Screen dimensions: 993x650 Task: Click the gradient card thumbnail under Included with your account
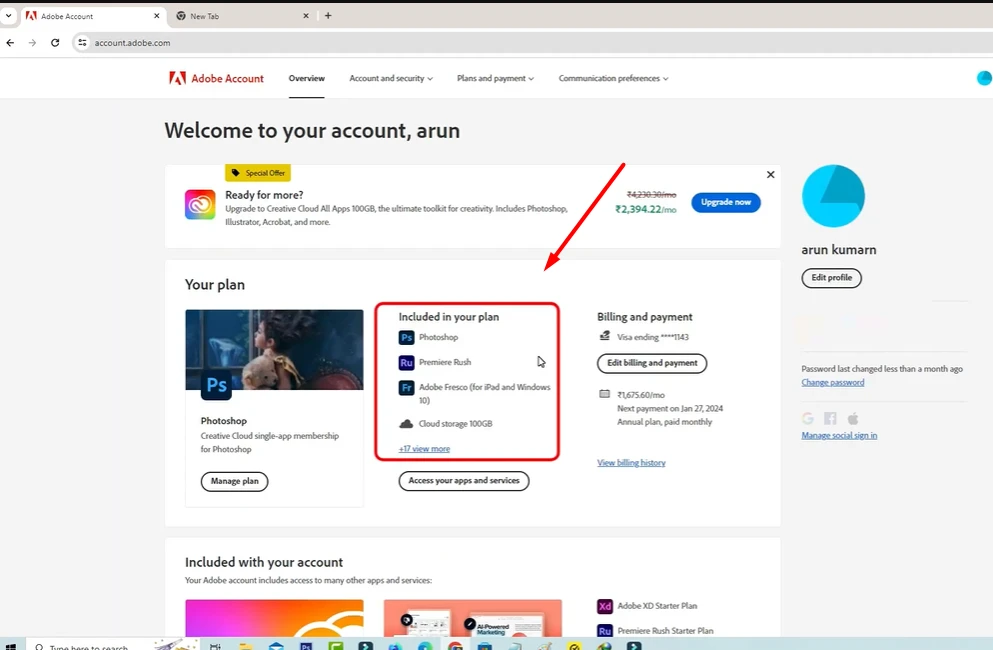coord(274,618)
